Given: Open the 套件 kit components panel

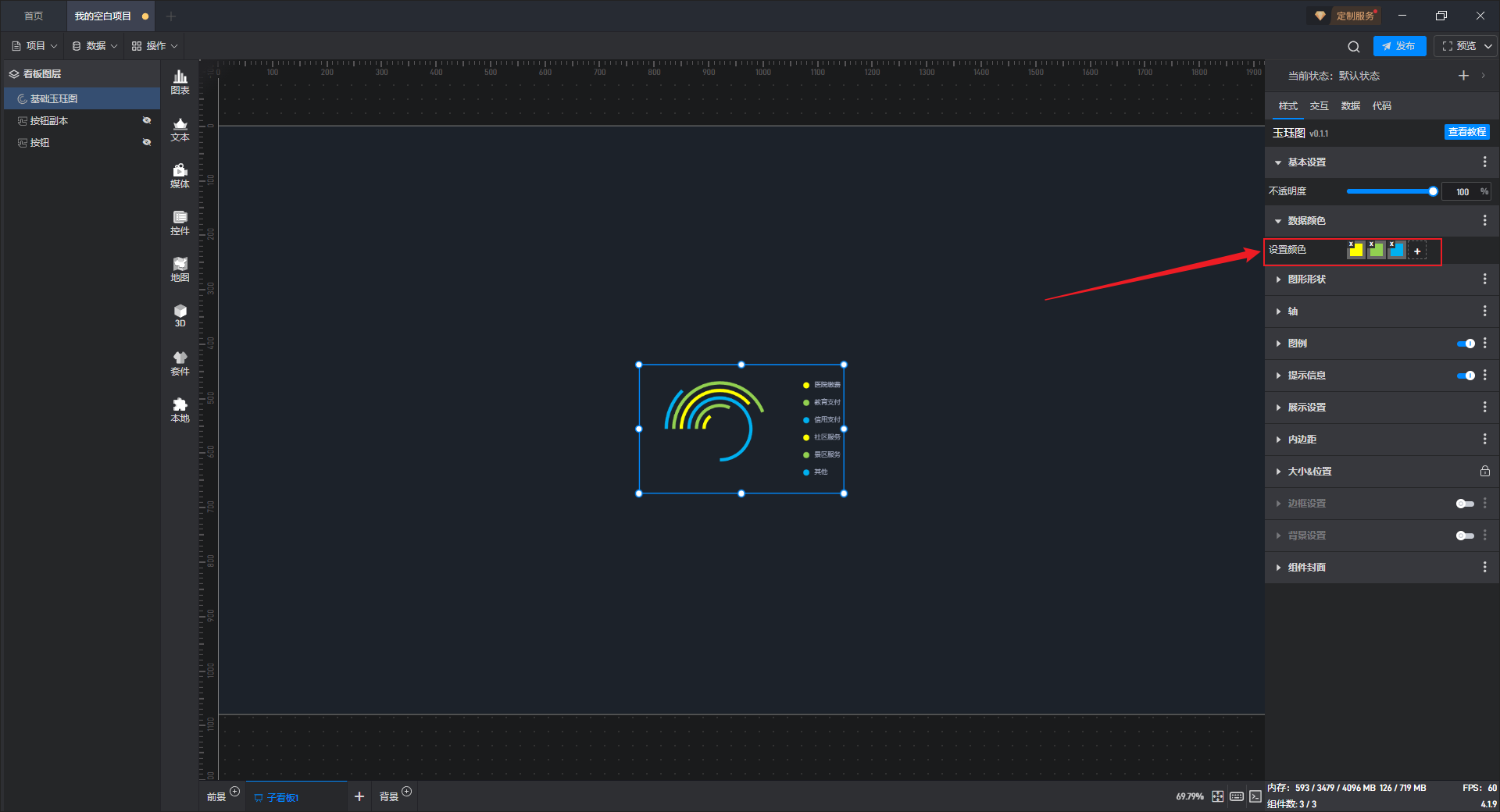Looking at the screenshot, I should coord(180,363).
